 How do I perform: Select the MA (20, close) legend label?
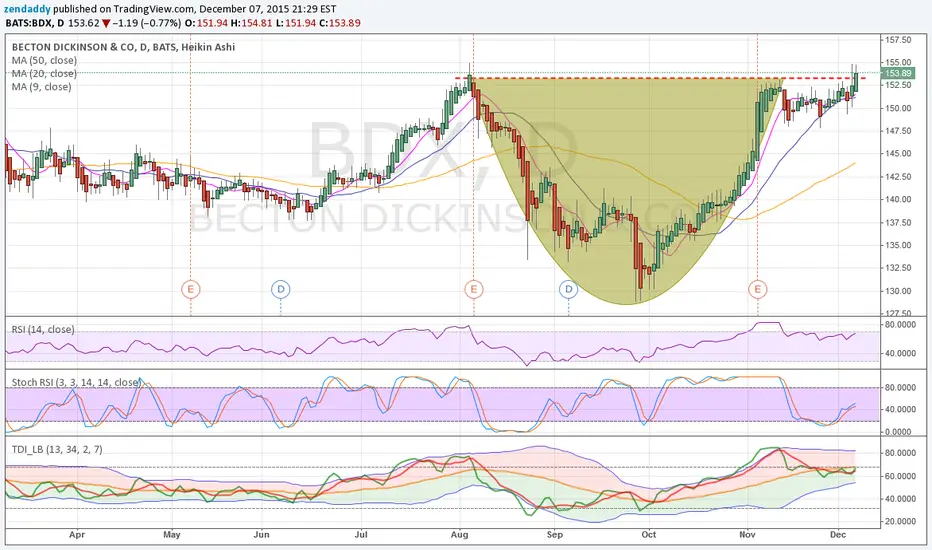click(x=44, y=73)
